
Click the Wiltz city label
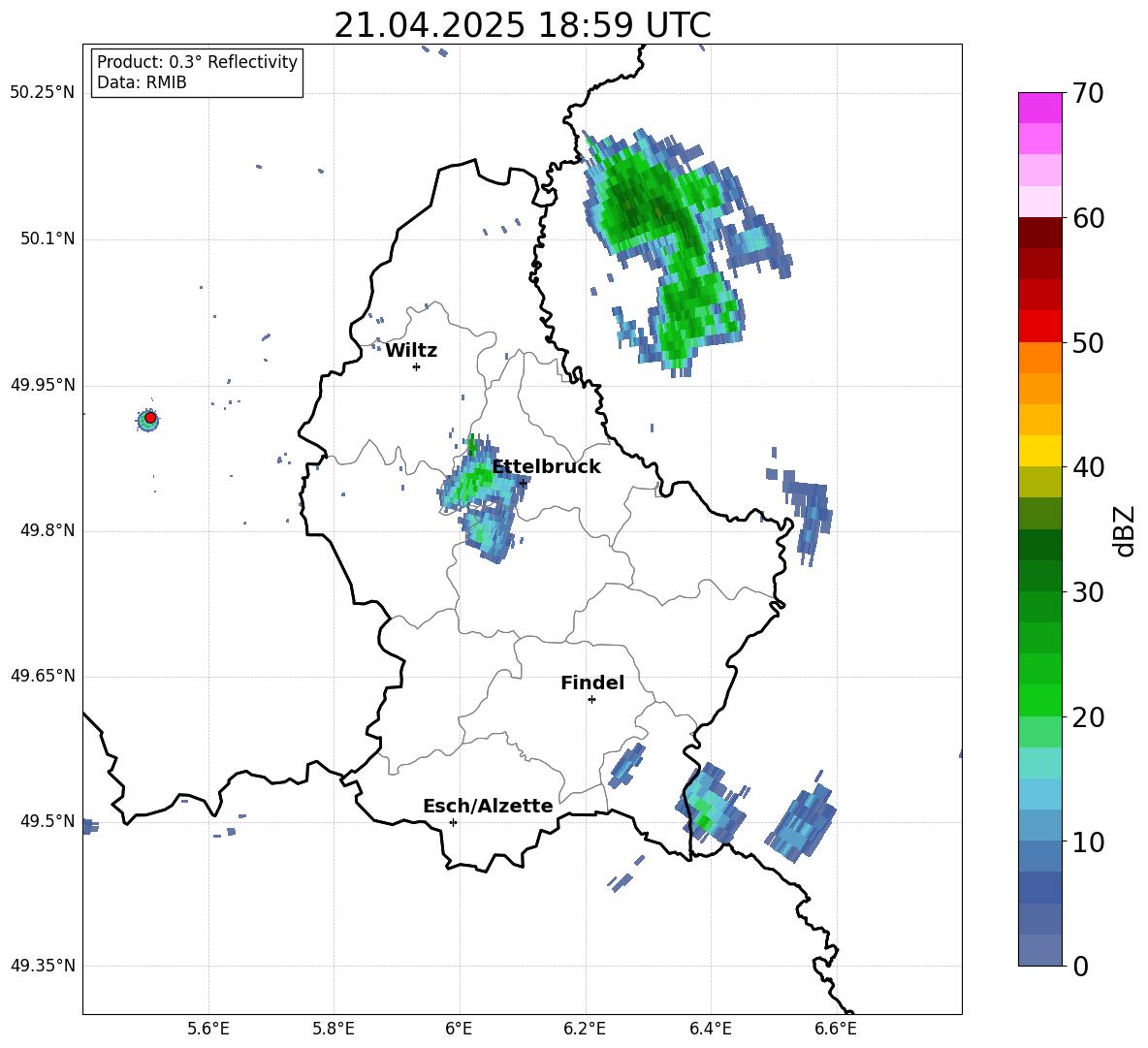pos(411,351)
